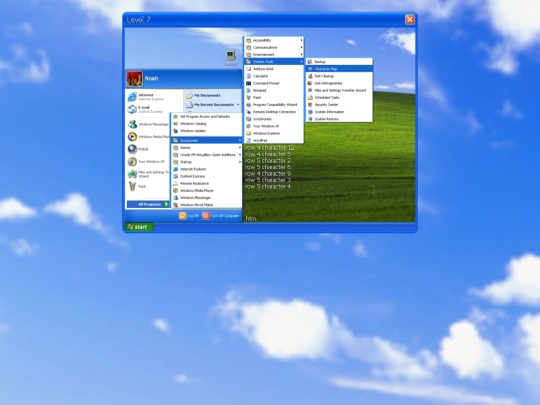Select Files and Settings Transfer Wizard in System Tools

coord(339,90)
